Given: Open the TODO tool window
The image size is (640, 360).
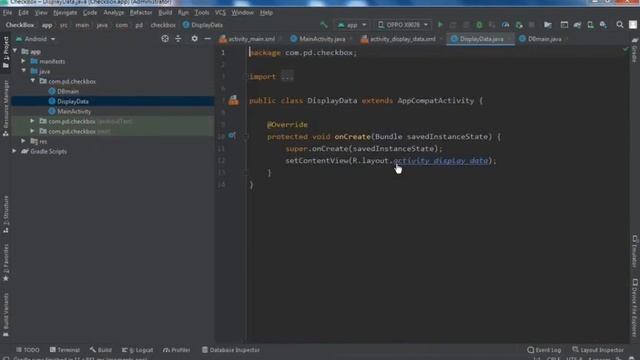Looking at the screenshot, I should point(28,350).
